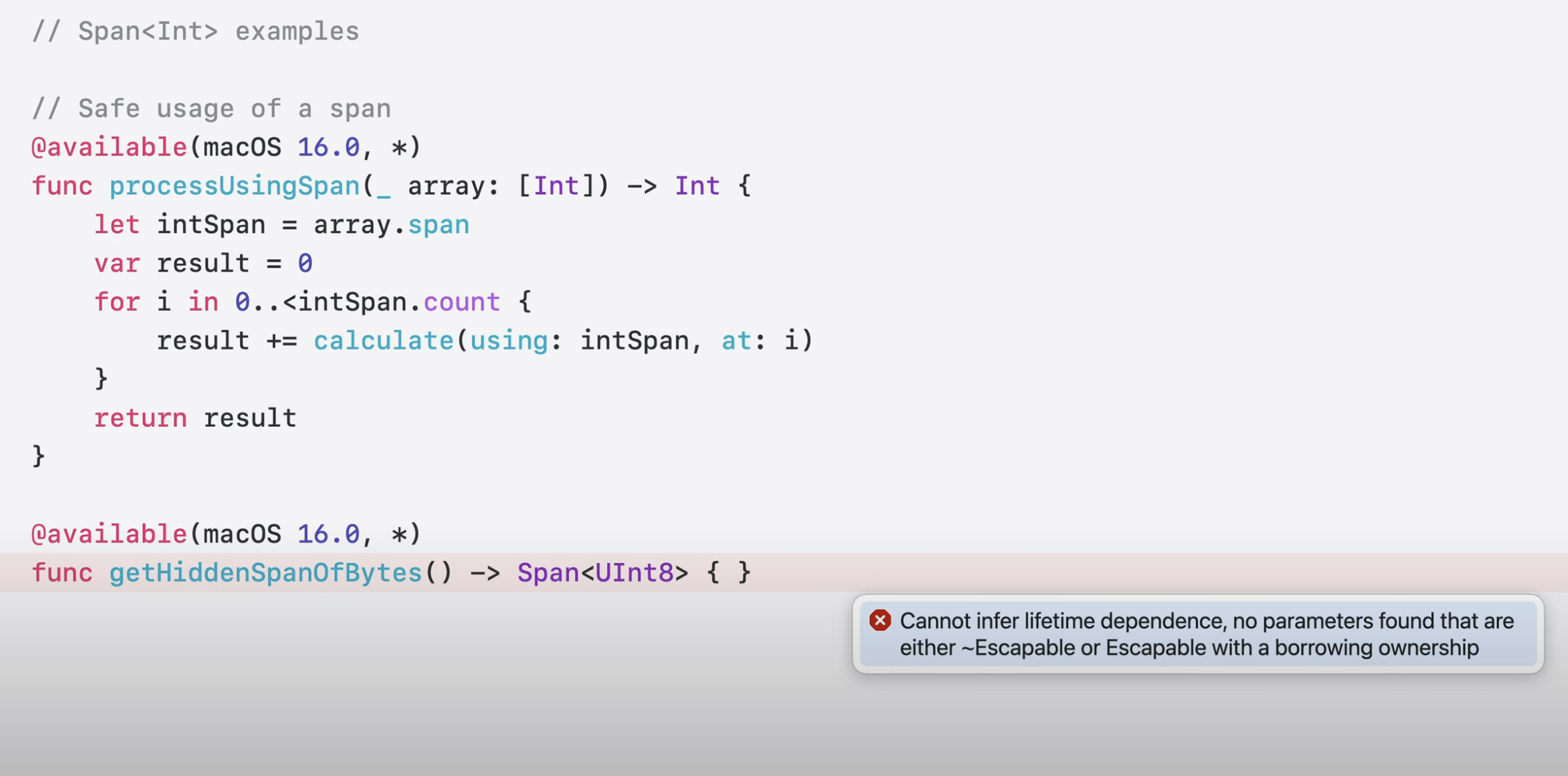This screenshot has width=1568, height=776.
Task: Click the first @available attribute
Action: click(x=109, y=147)
